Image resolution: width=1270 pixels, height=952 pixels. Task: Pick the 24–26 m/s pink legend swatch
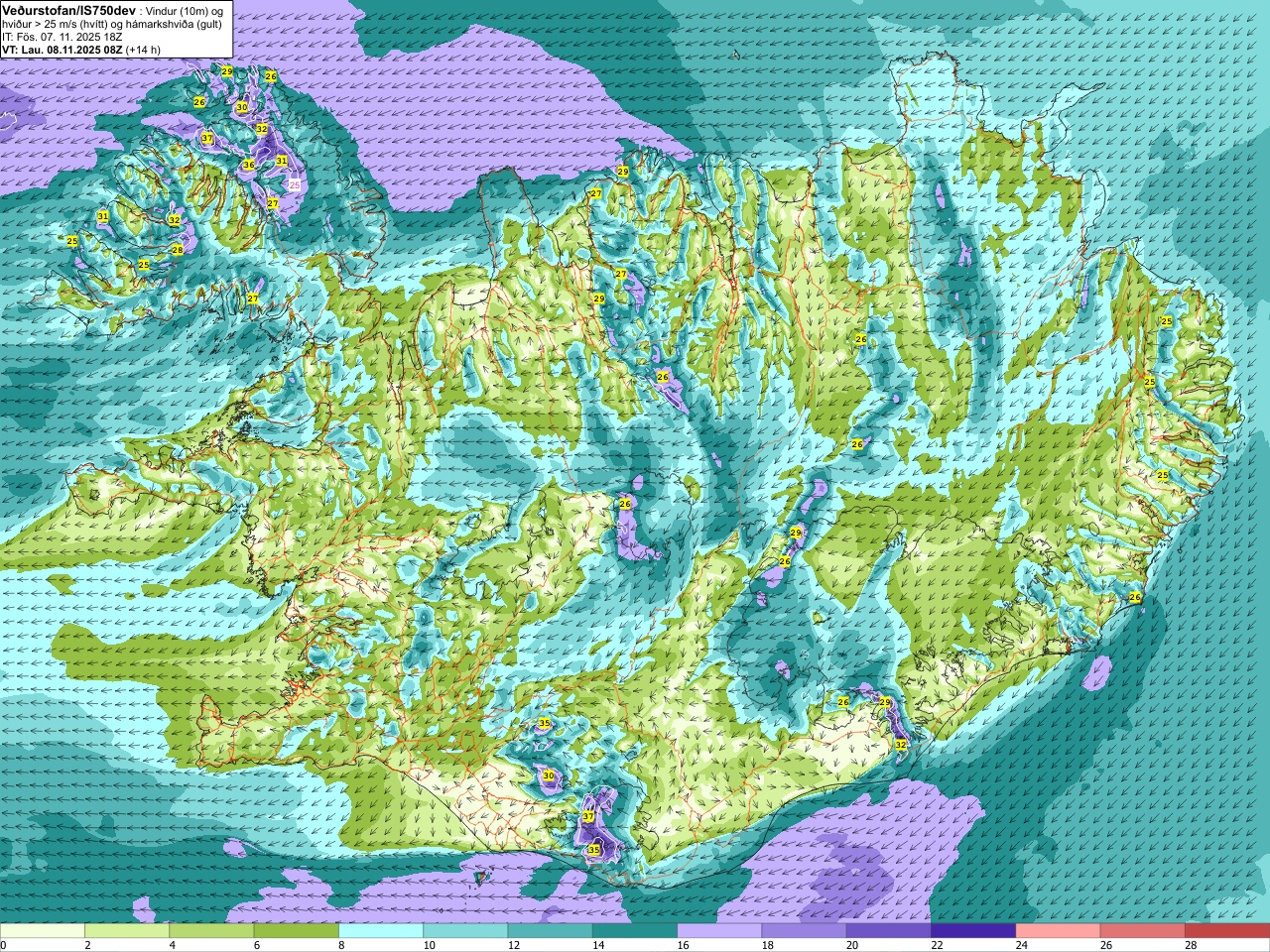pos(1059,931)
